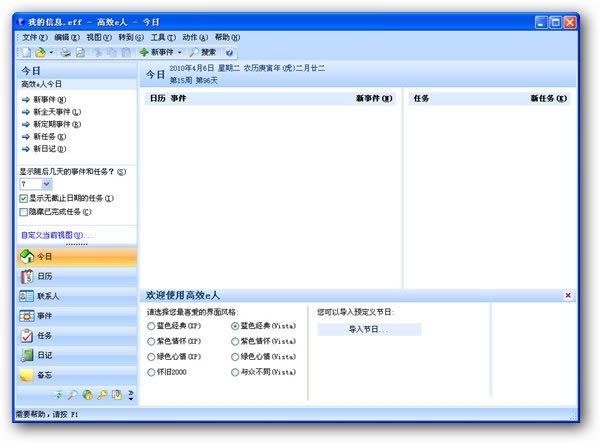This screenshot has height=443, width=600.
Task: Click the navigation pane splitter dots handle
Action: click(77, 244)
